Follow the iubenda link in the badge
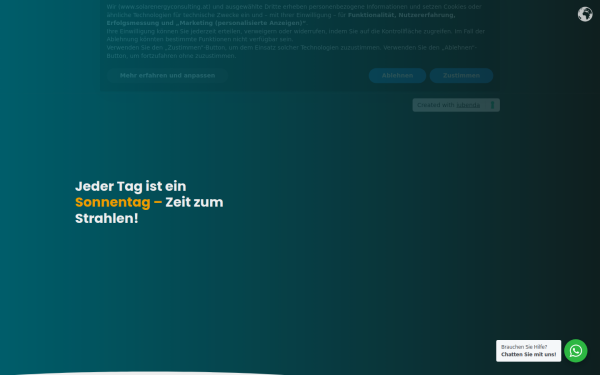This screenshot has width=600, height=375. [x=468, y=105]
